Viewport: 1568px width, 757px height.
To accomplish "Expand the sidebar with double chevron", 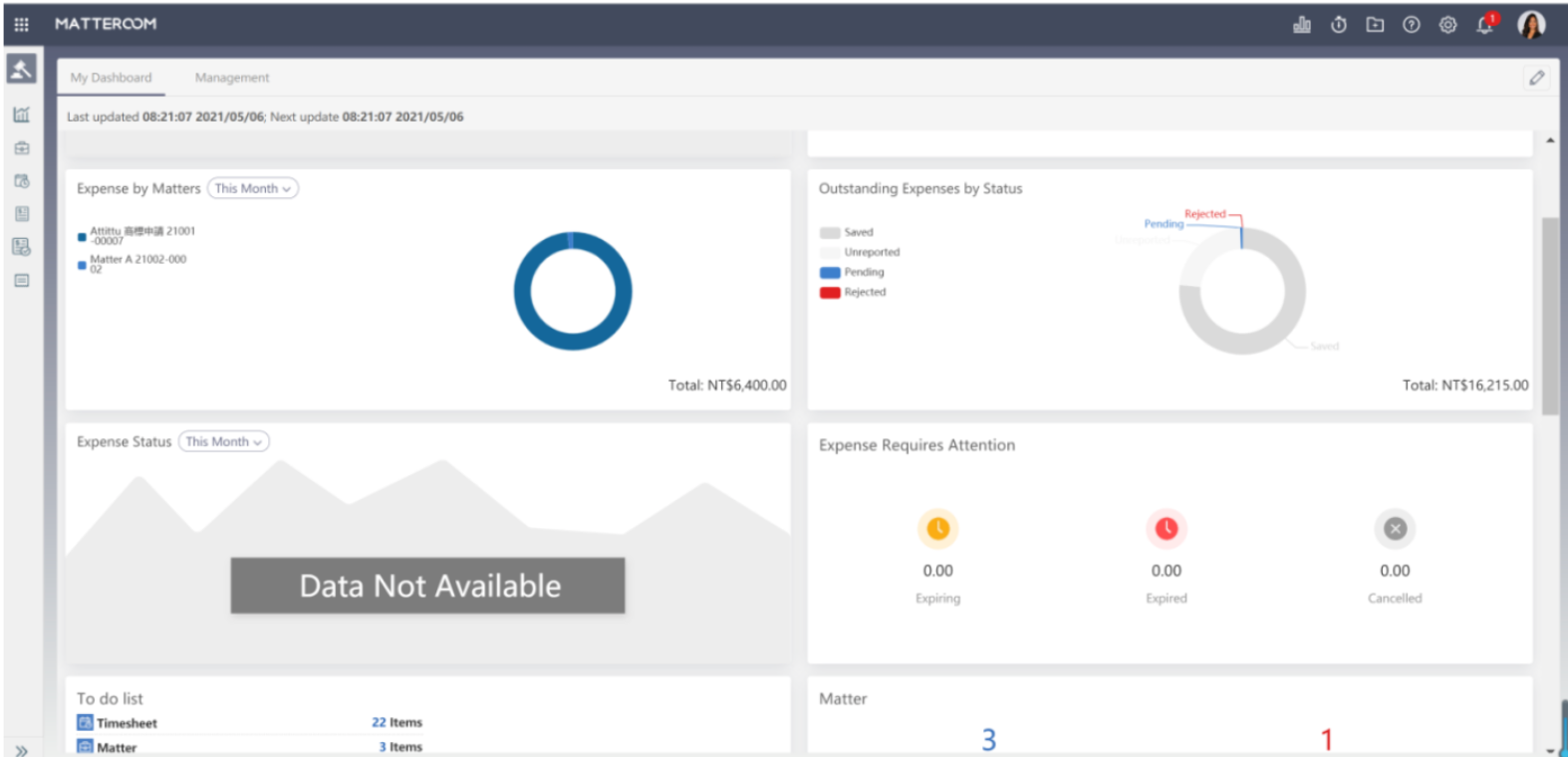I will (21, 750).
